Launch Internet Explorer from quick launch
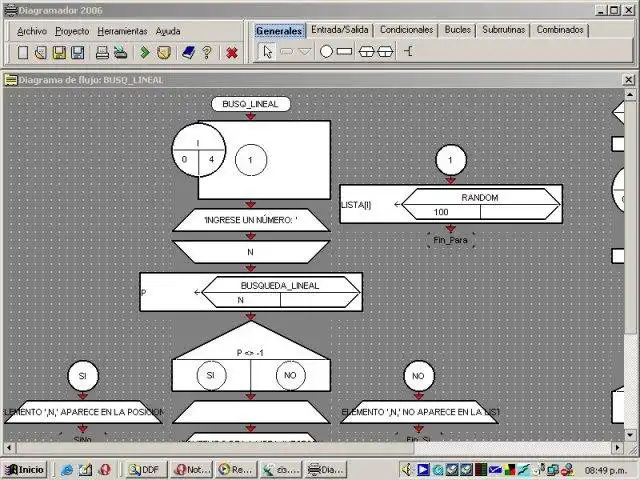This screenshot has height=480, width=640. (67, 470)
